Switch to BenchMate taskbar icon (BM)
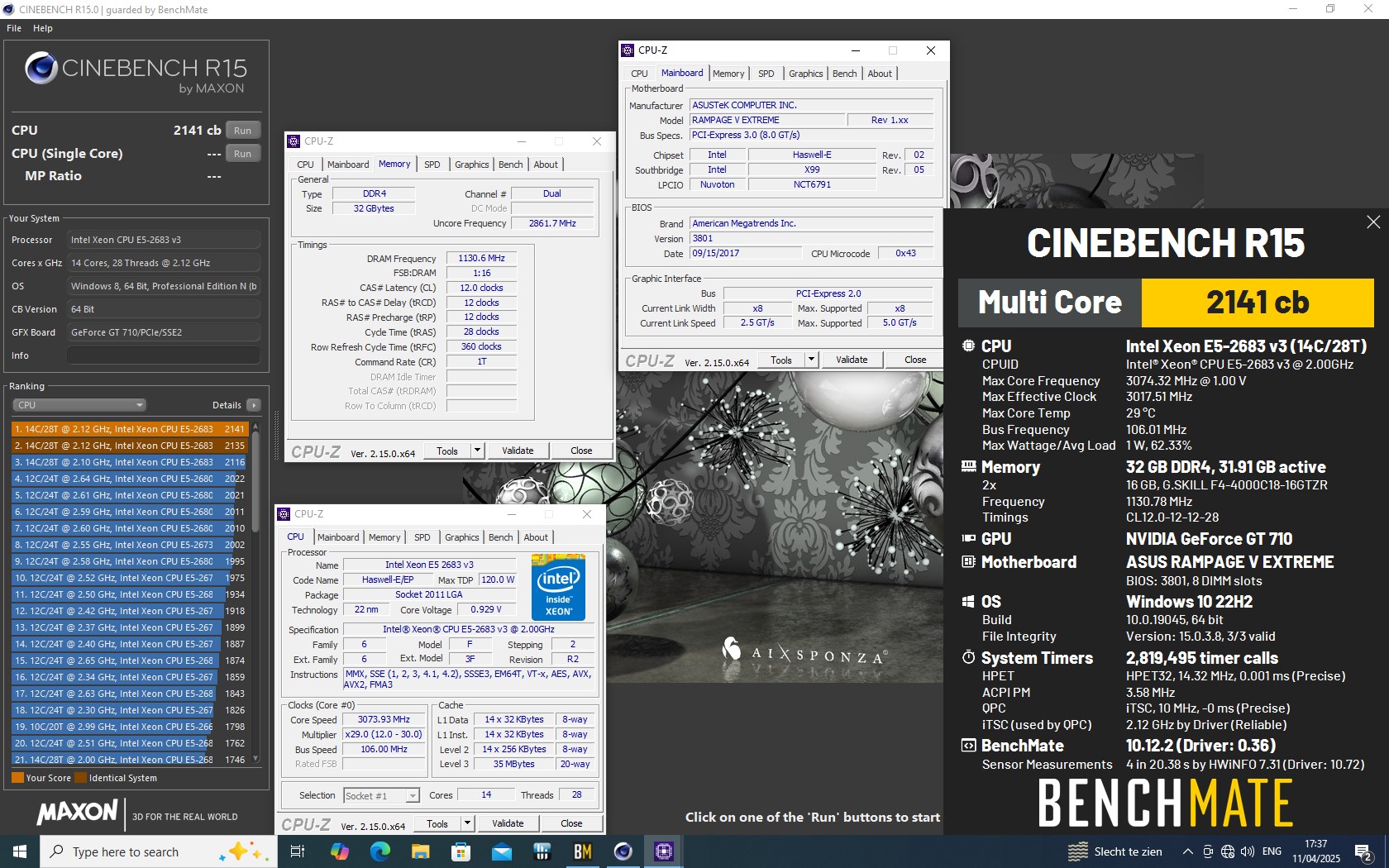 (x=582, y=851)
